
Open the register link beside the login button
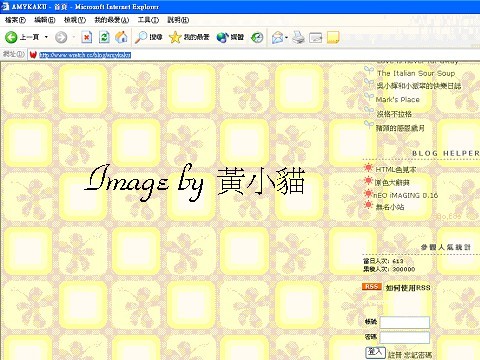pos(395,355)
